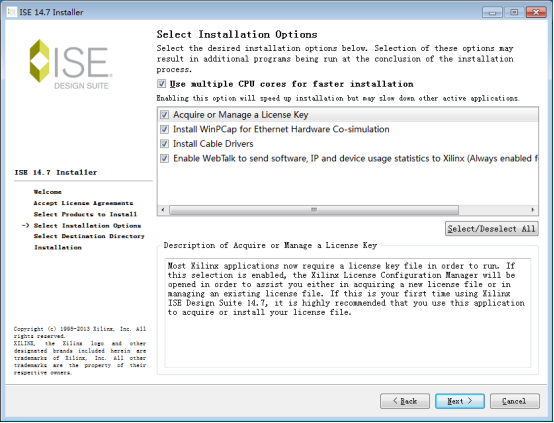Go Back to the previous step
554x423 pixels.
pos(405,401)
